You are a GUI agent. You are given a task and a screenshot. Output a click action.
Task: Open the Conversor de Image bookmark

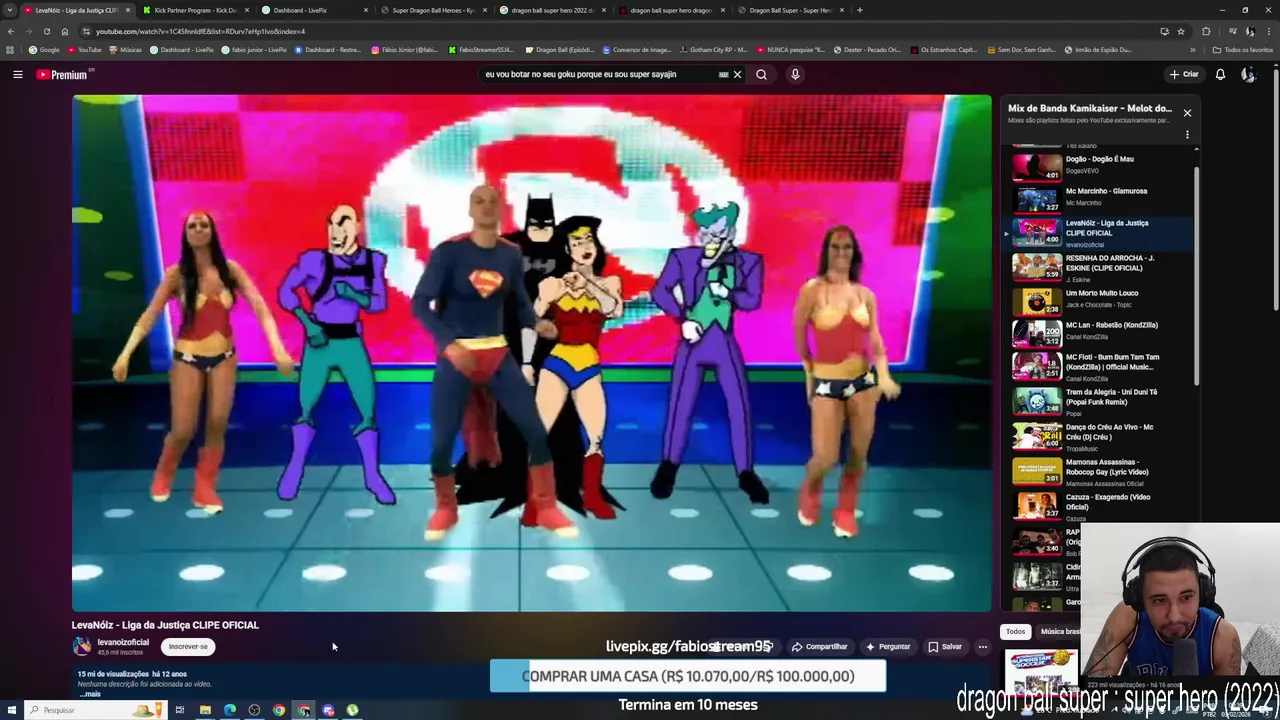pyautogui.click(x=636, y=49)
